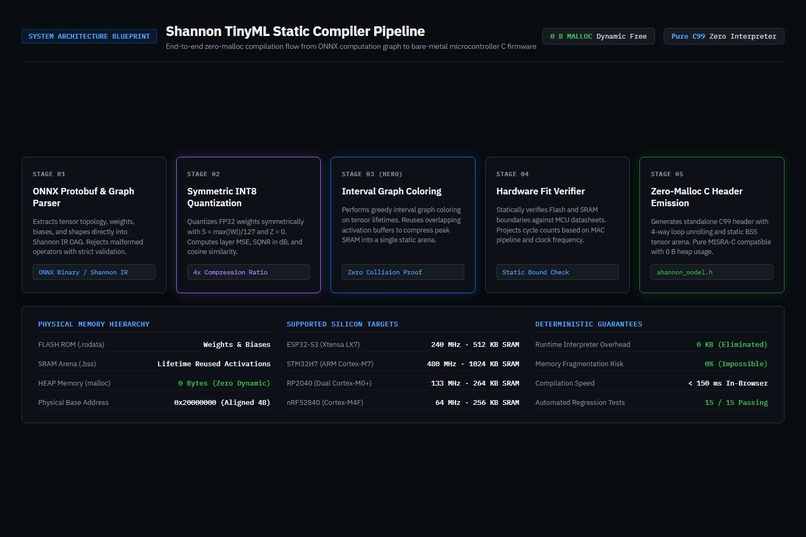Select the 'Memory Fragmentation Risk' label
Image resolution: width=806 pixels, height=537 pixels.
[x=579, y=364]
